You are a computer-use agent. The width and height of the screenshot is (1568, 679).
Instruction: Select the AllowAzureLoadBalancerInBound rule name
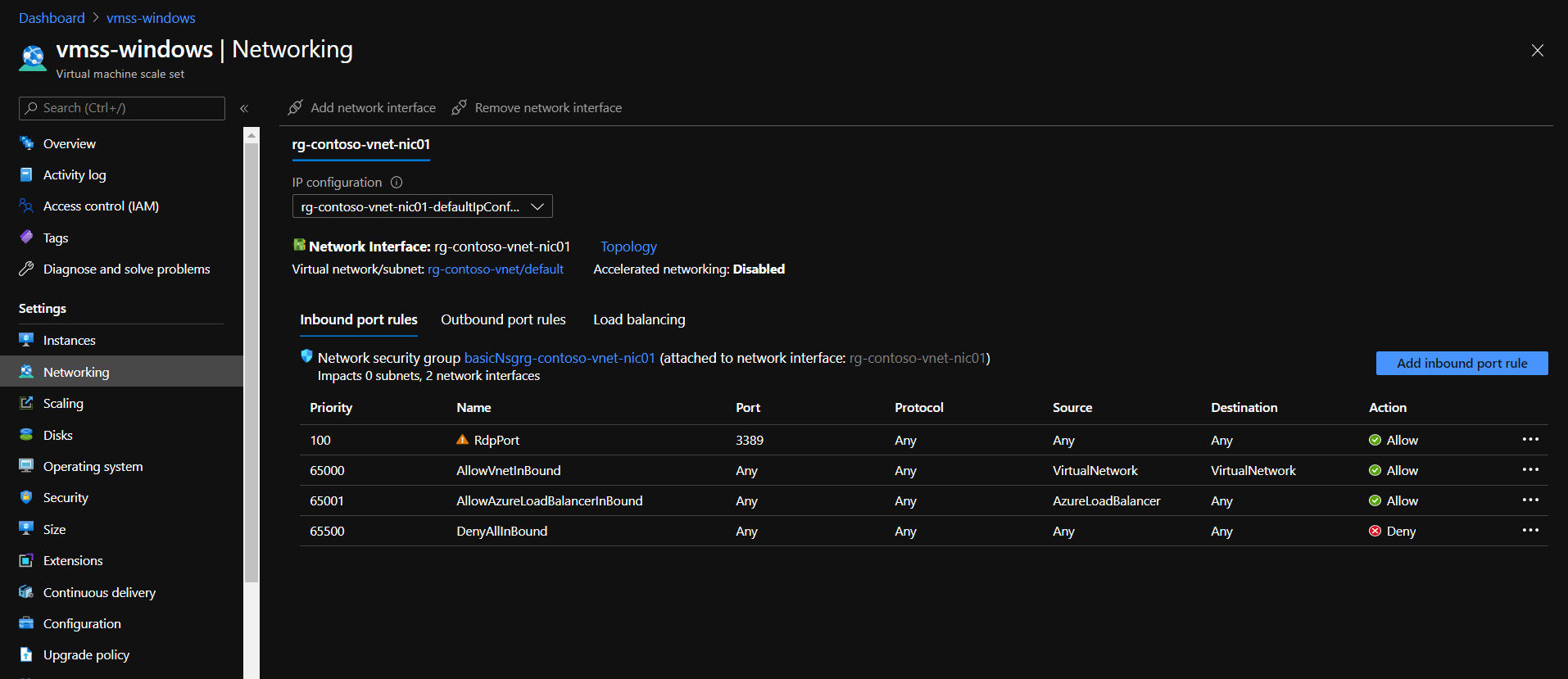click(x=550, y=500)
